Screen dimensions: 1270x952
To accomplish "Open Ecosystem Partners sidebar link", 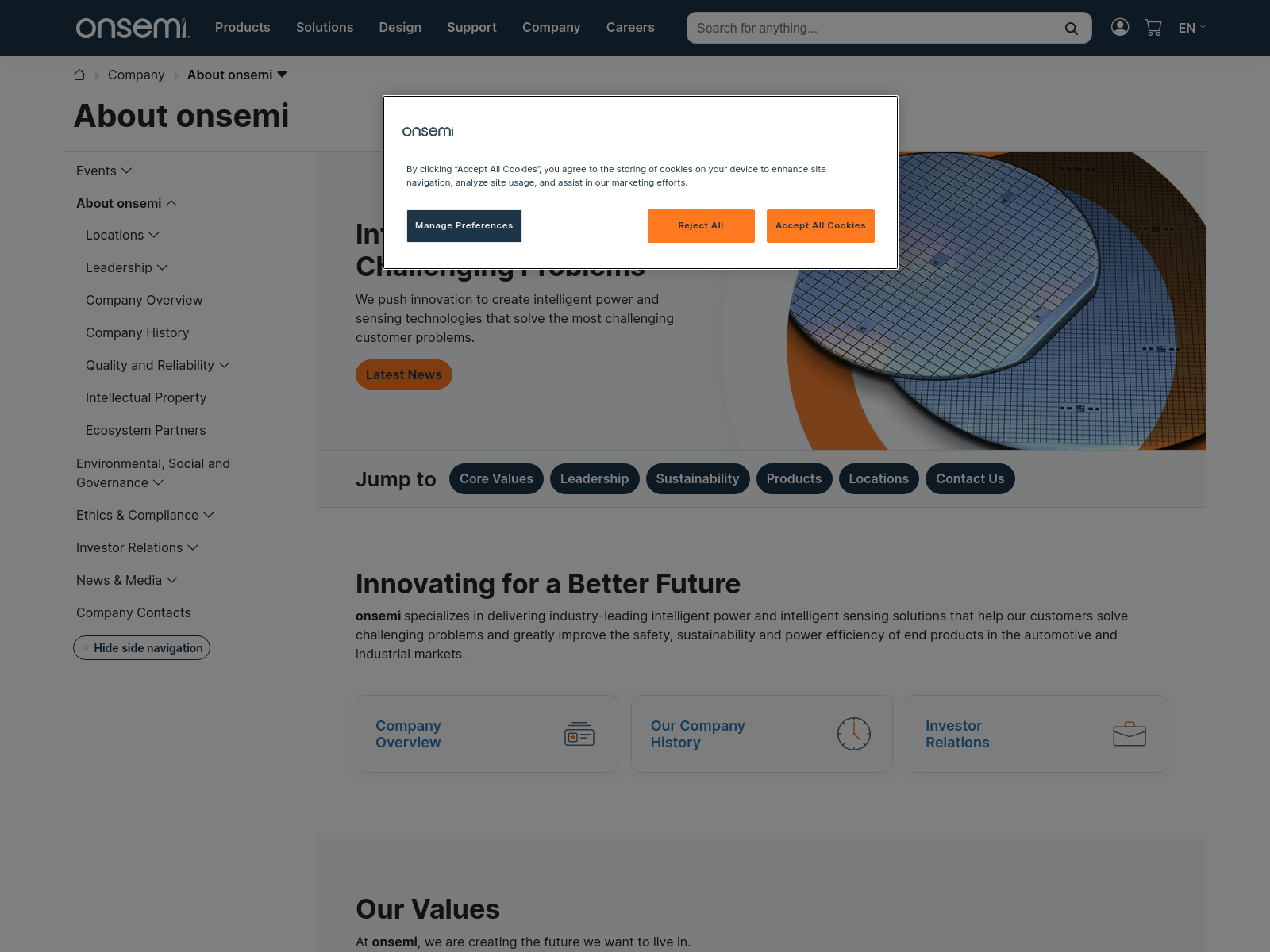I will tap(146, 430).
